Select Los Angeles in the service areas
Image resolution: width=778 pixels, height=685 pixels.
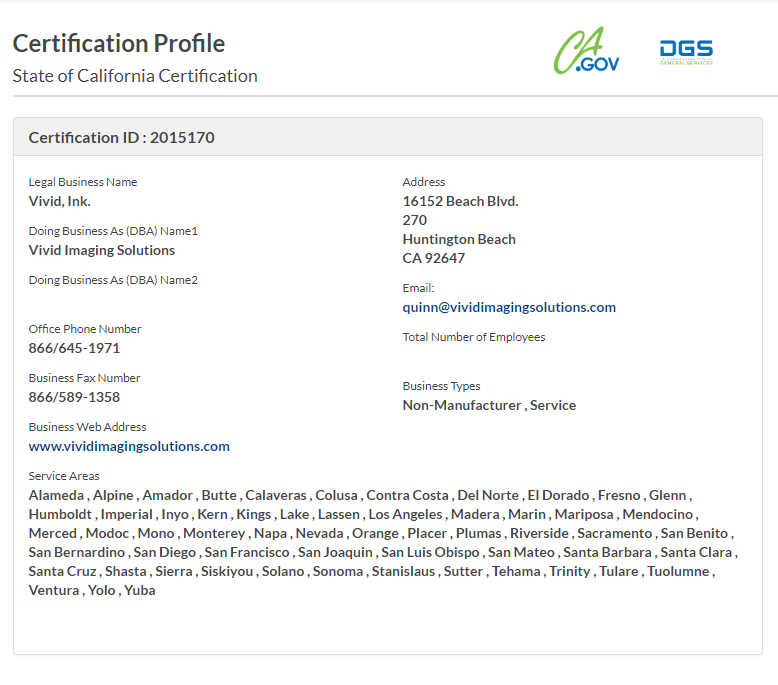(405, 514)
